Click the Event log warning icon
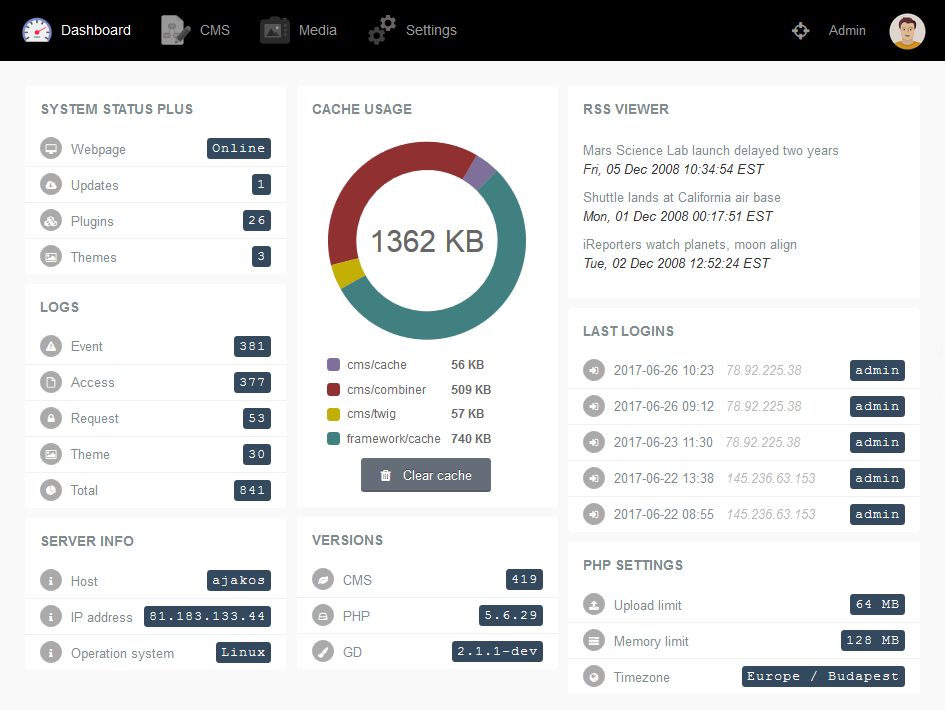 tap(51, 346)
